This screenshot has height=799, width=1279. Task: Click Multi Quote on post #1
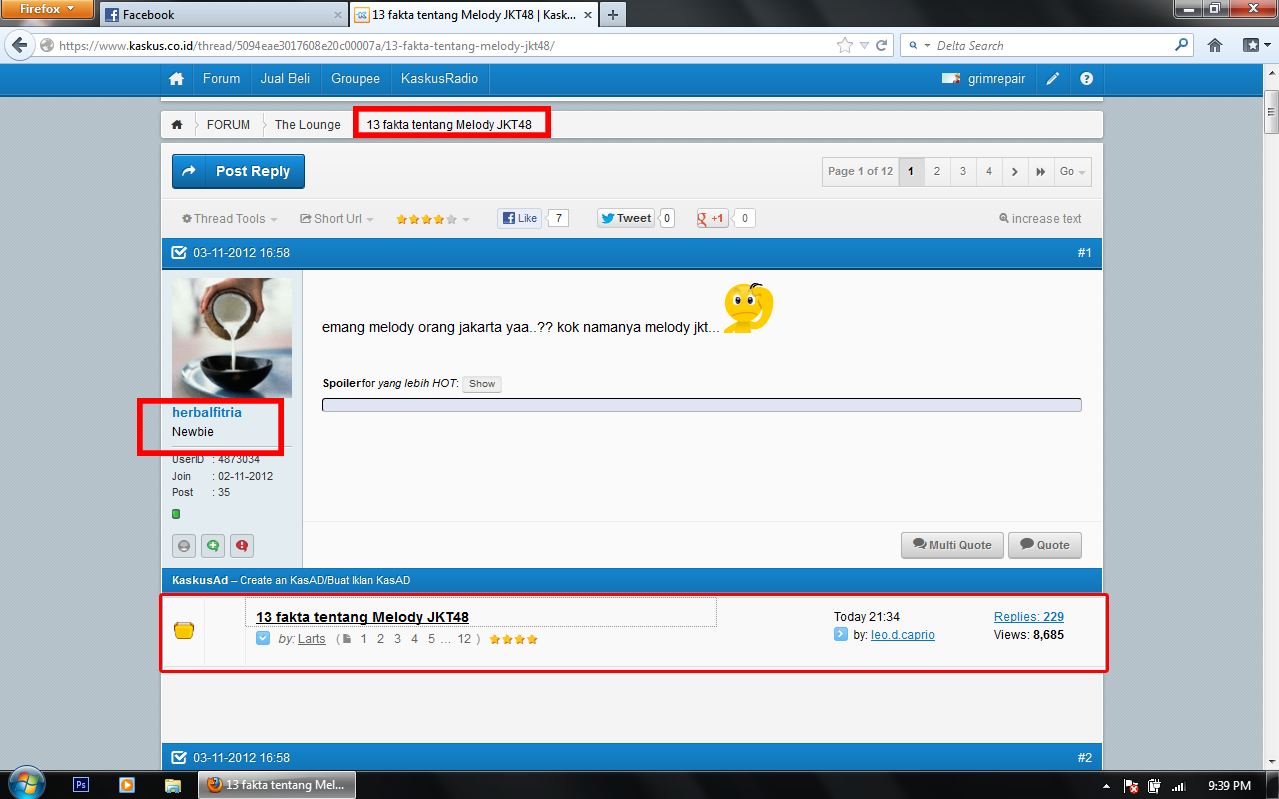click(x=951, y=545)
